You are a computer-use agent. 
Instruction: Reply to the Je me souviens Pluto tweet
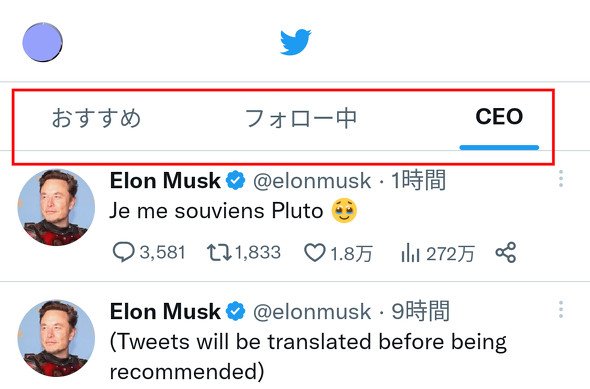(x=123, y=252)
